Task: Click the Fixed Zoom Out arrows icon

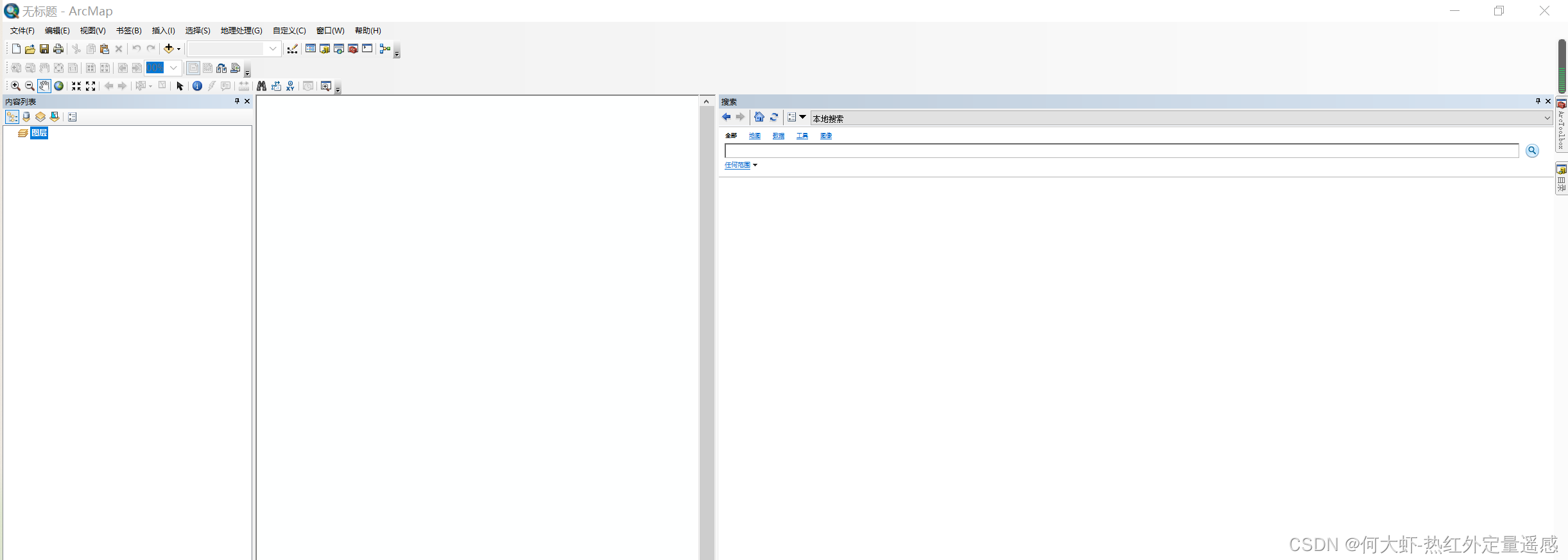Action: (x=90, y=86)
